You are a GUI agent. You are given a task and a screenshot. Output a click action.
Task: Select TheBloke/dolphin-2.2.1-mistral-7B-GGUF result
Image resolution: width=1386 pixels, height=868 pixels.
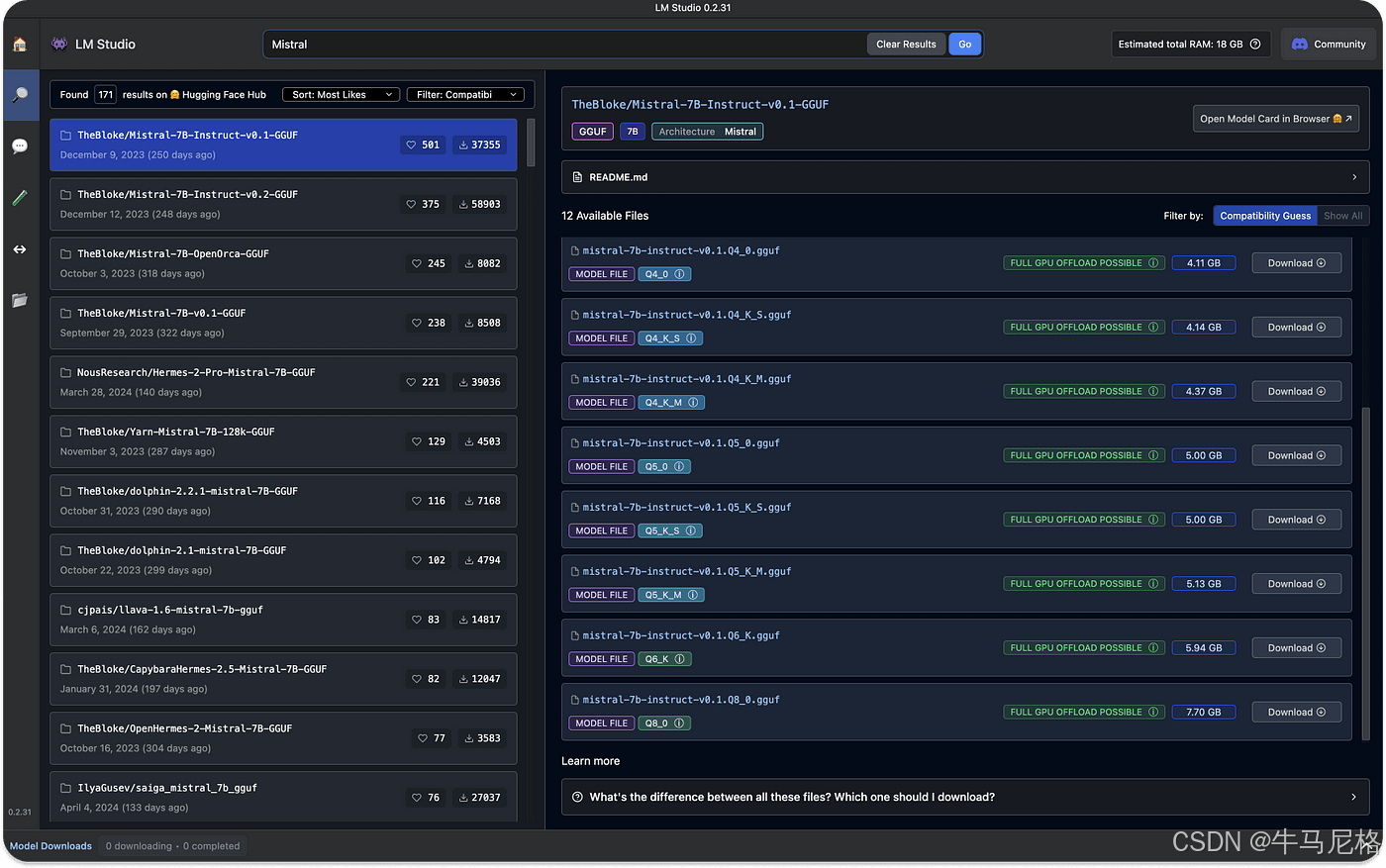(283, 501)
